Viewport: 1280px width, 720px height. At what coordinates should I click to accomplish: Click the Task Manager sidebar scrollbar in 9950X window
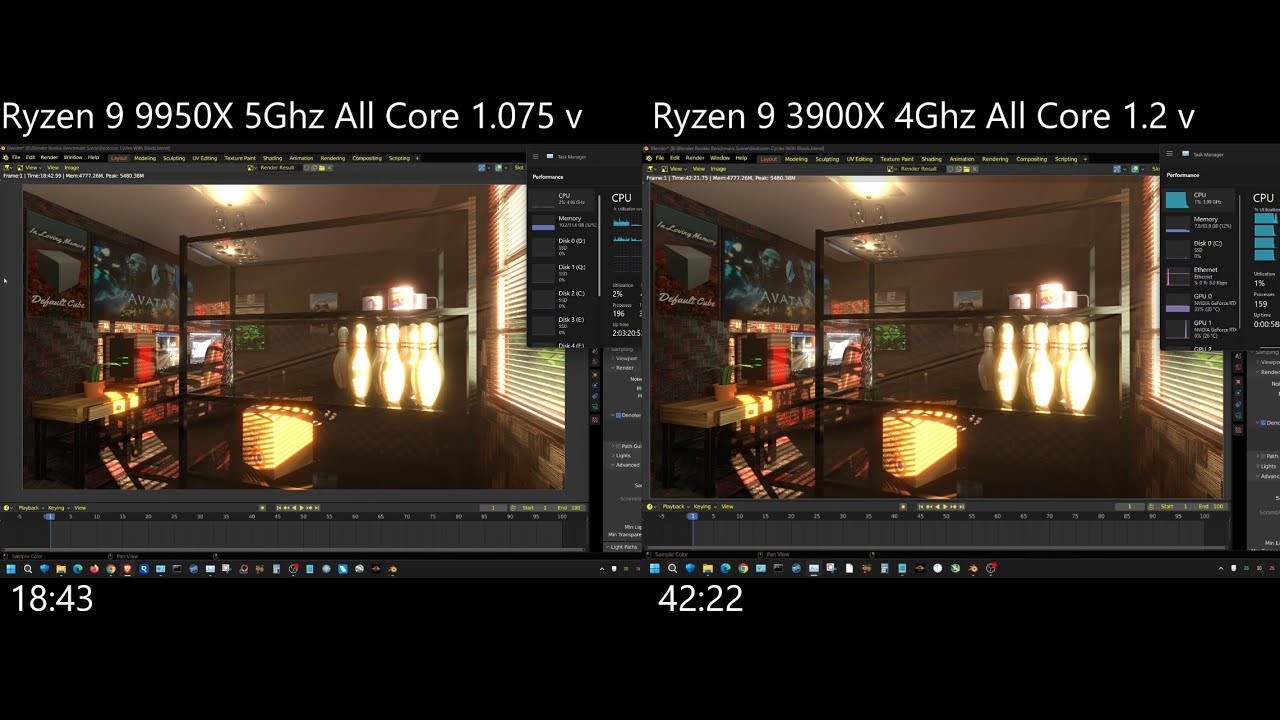pos(599,245)
